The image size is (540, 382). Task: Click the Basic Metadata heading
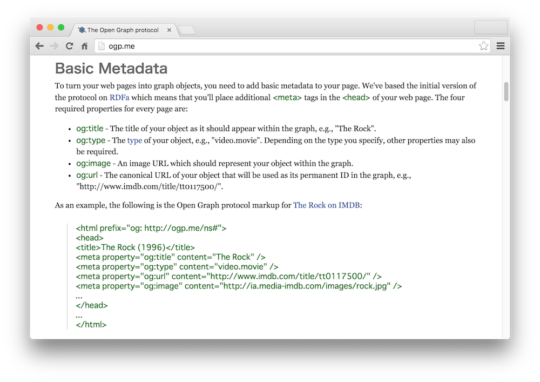click(111, 68)
